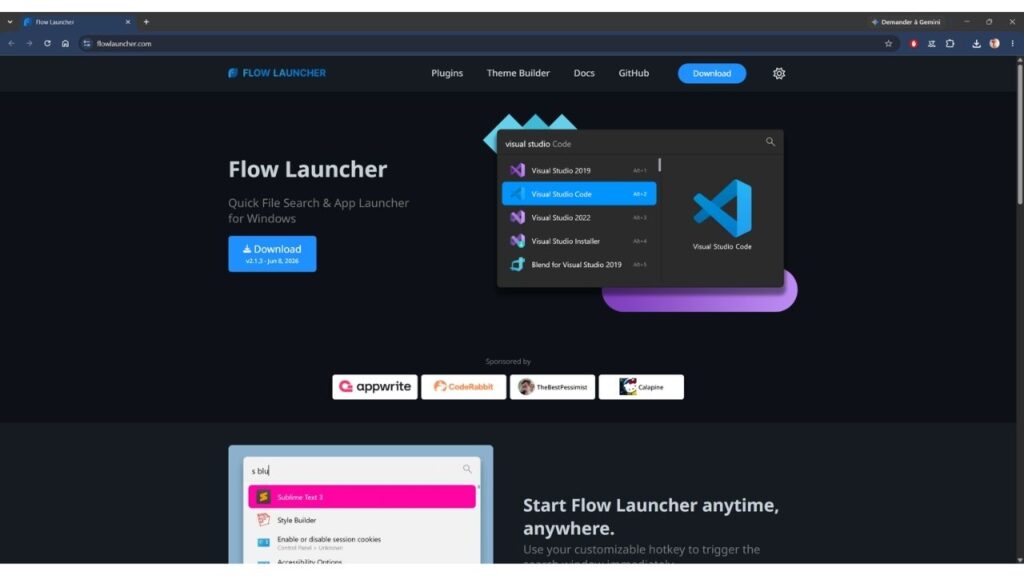Click 'Style Builder' result text
The width and height of the screenshot is (1024, 576).
(296, 520)
